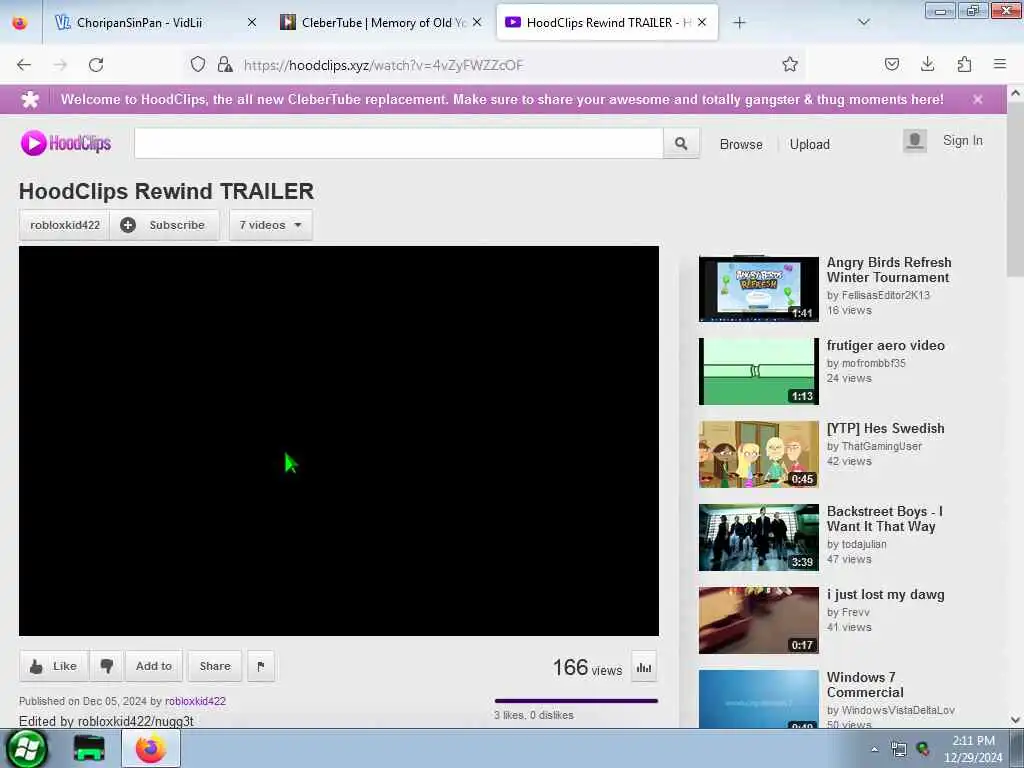Viewport: 1024px width, 768px height.
Task: Show hidden system tray icons arrow
Action: (874, 749)
